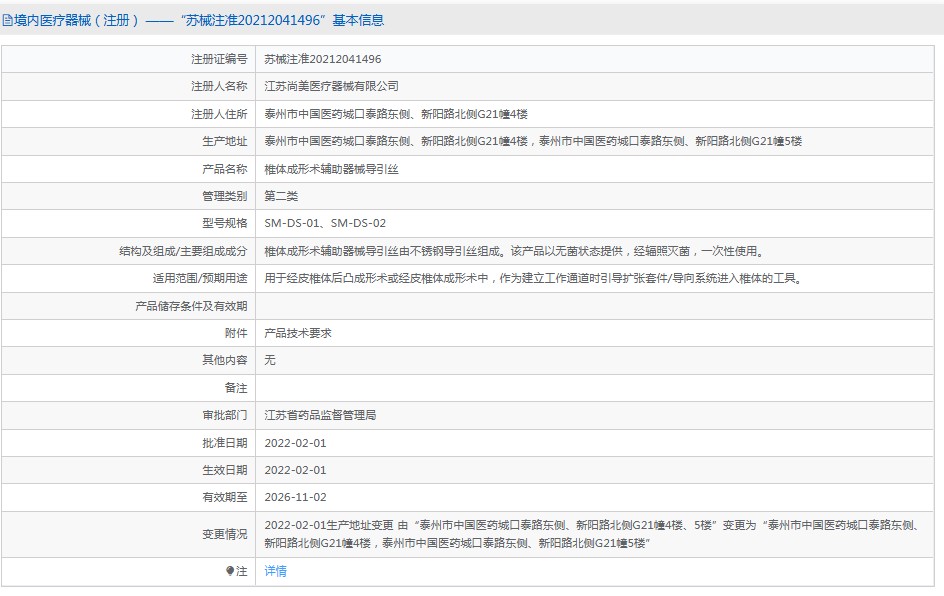
Task: Click management category value 第二类
Action: [281, 196]
